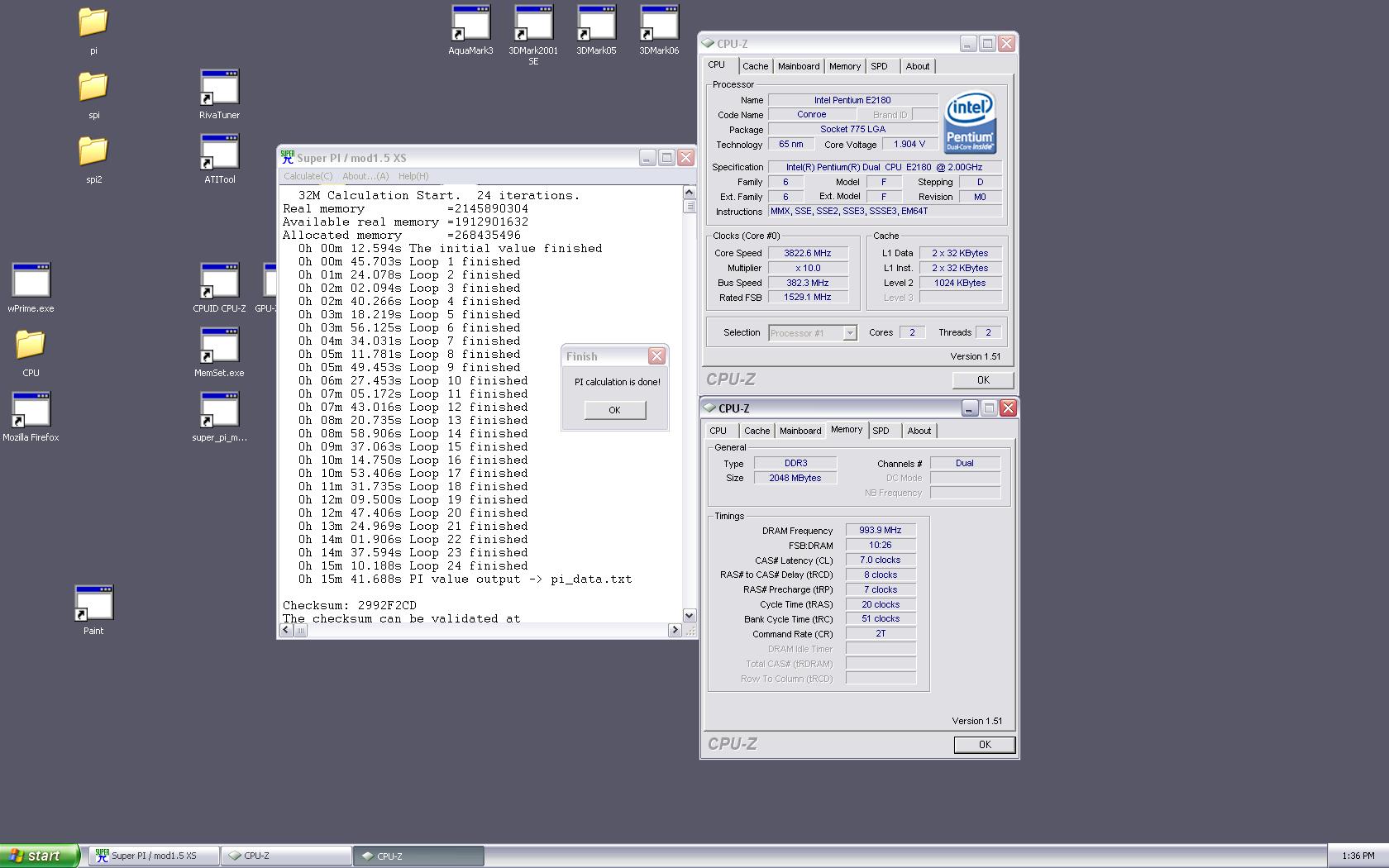Close the Finish dialog
Screen dimensions: 1389x868
coord(656,356)
